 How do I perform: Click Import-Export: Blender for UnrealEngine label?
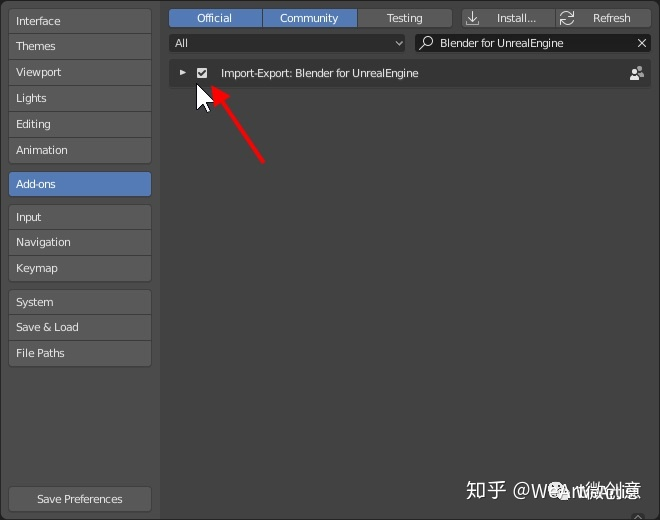319,73
